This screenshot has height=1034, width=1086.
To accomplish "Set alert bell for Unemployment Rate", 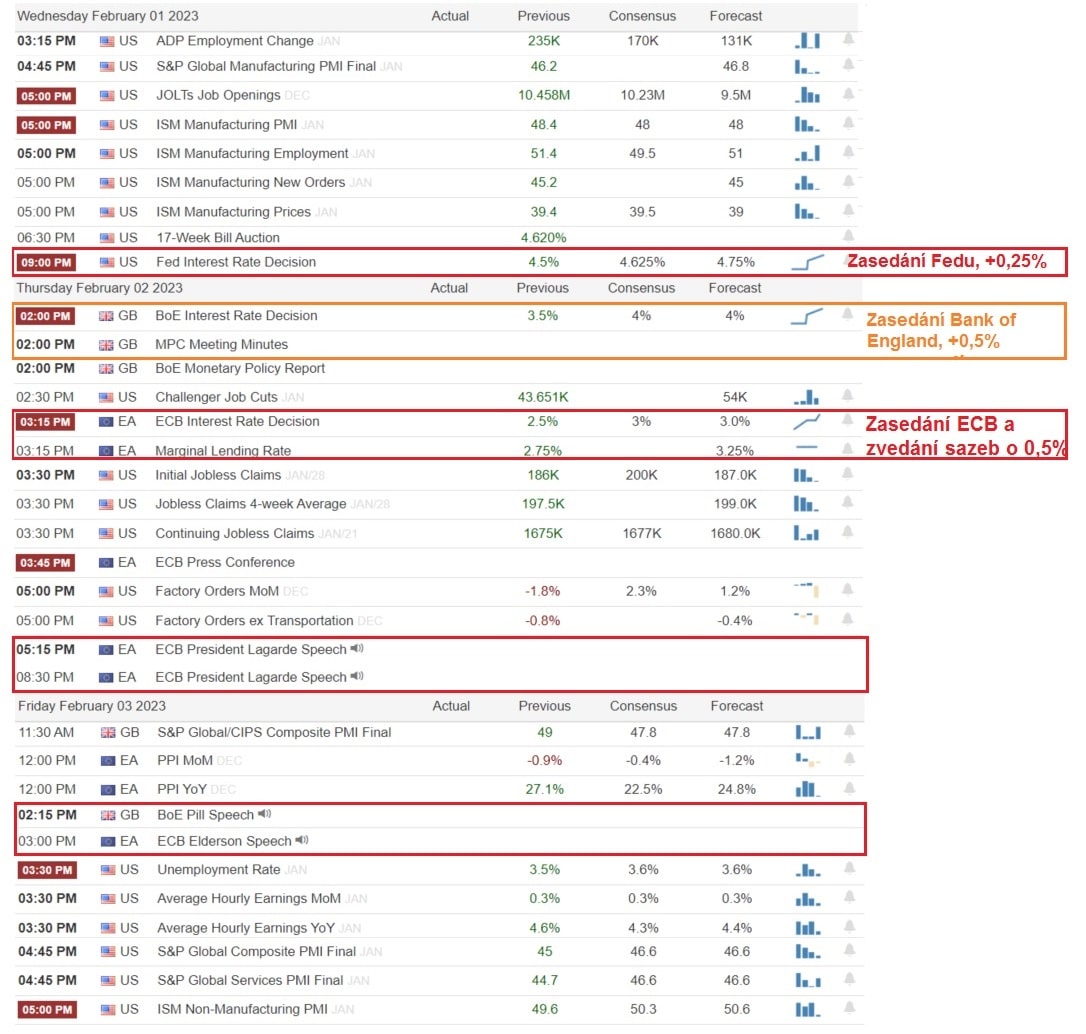I will pos(849,868).
